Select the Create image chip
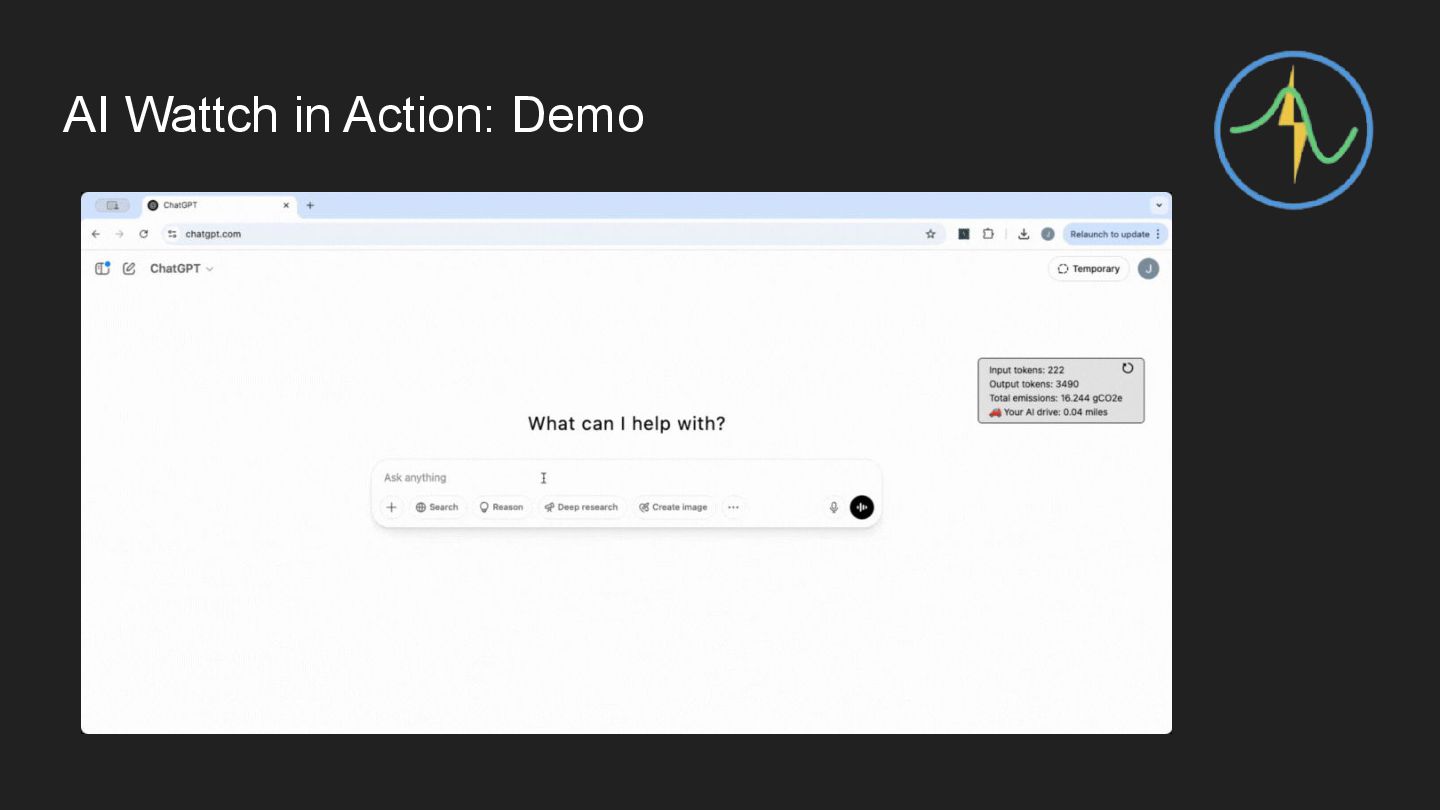This screenshot has height=810, width=1440. coord(674,507)
